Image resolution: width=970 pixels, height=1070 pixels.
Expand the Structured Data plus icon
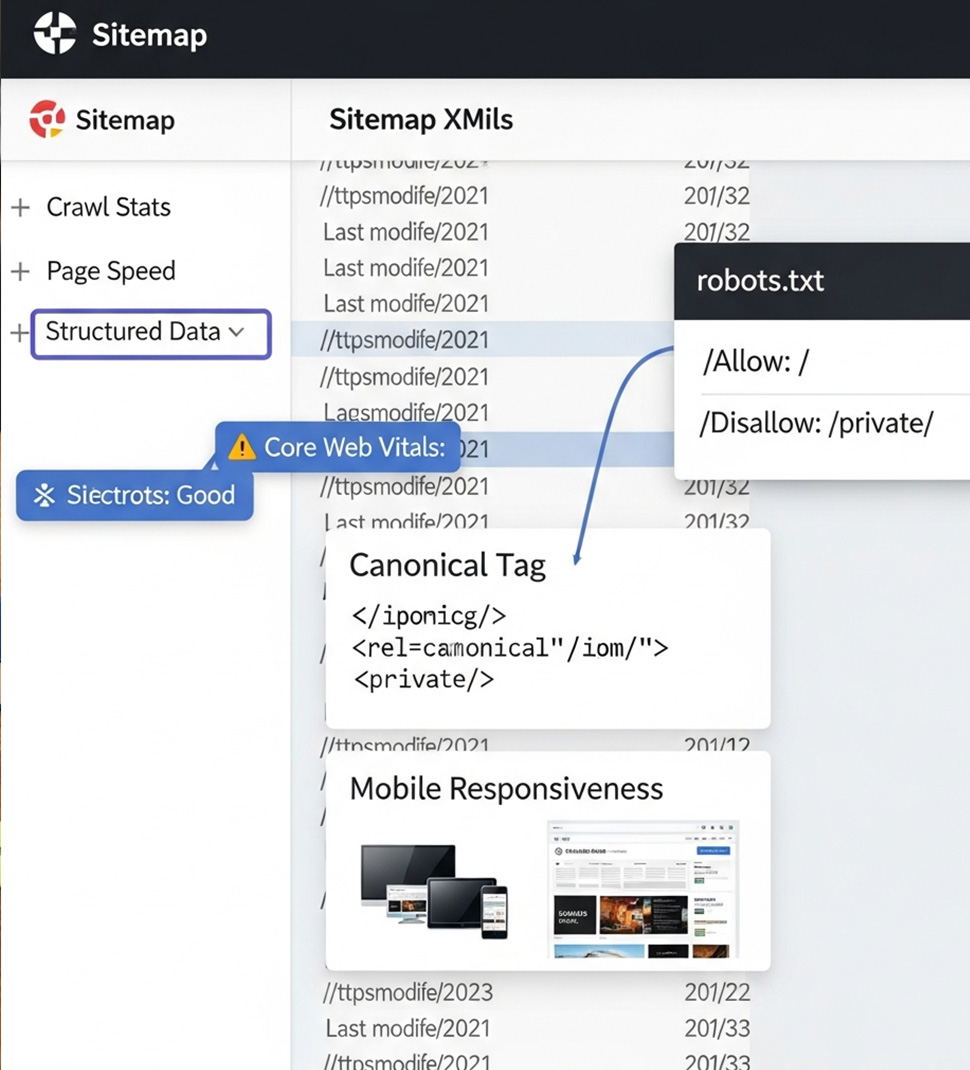pyautogui.click(x=18, y=333)
